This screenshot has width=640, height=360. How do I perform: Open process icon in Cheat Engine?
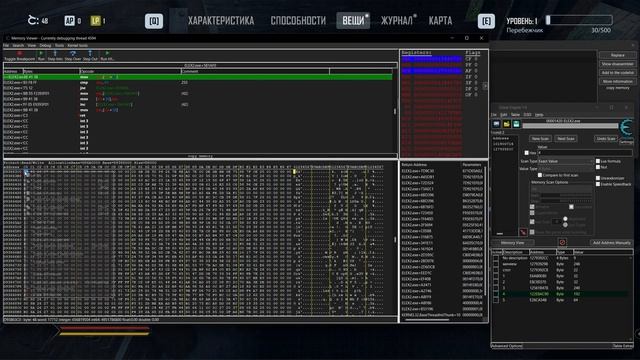click(x=496, y=124)
